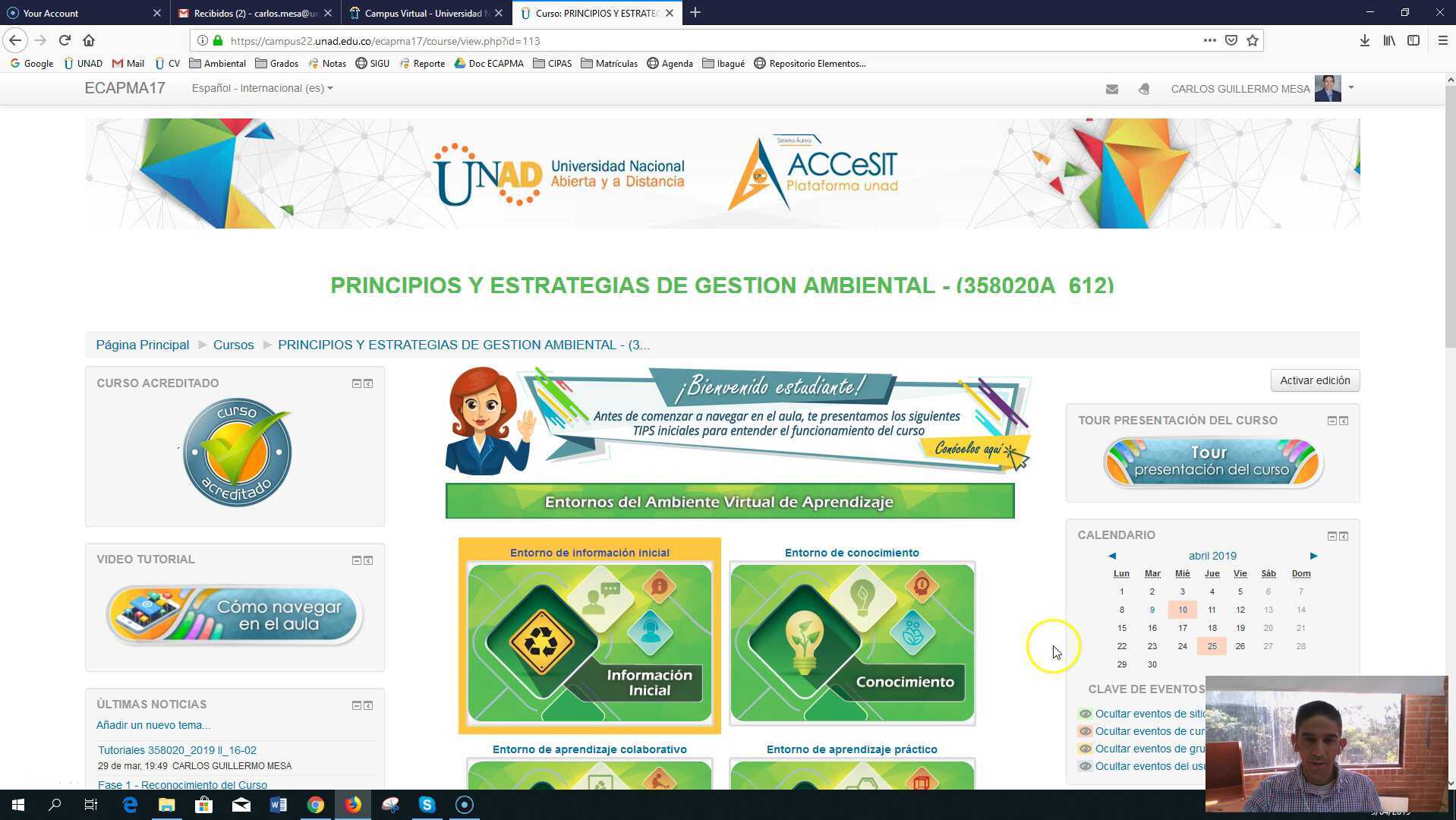The height and width of the screenshot is (820, 1456).
Task: Open notifications bell icon in top bar
Action: pos(1142,89)
